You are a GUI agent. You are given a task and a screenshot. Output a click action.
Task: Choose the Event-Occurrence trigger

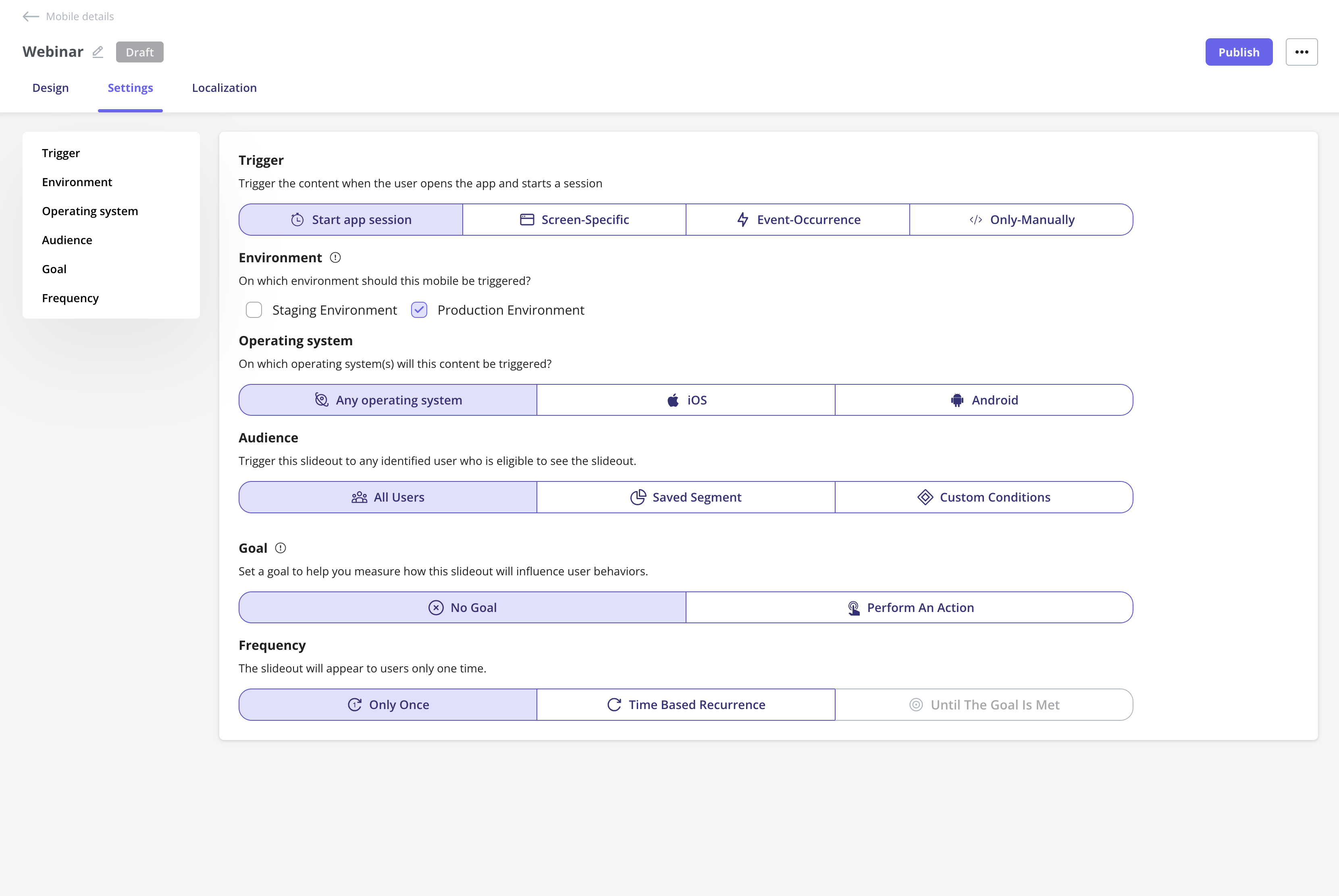pos(798,220)
